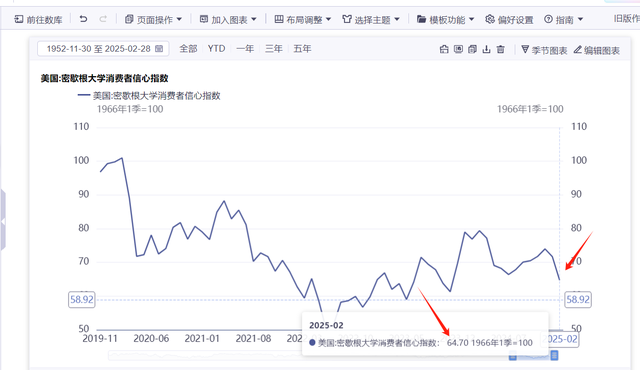Click the 季节图表 filter funnel icon
The image size is (640, 370).
525,49
